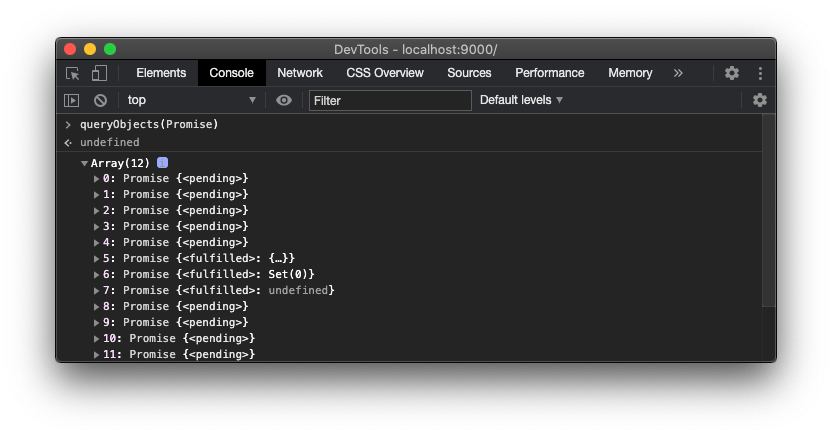The height and width of the screenshot is (436, 832).
Task: Switch to the Performance tab
Action: pos(550,73)
